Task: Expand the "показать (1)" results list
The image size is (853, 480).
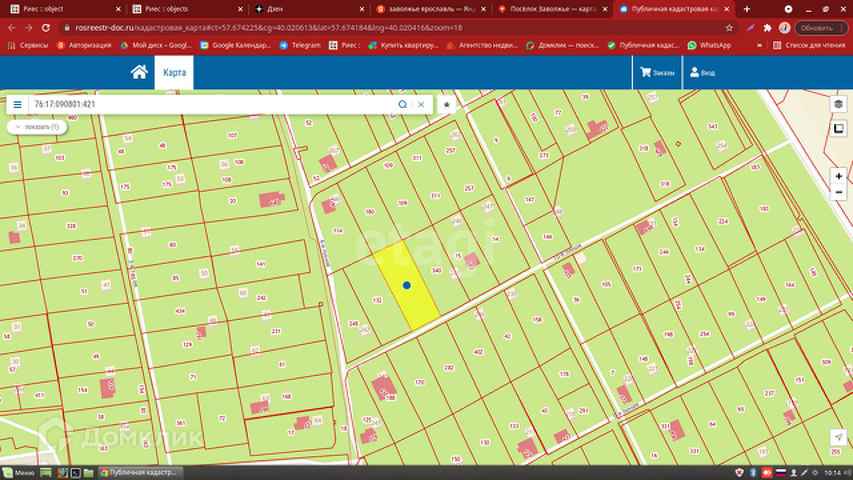Action: click(x=38, y=127)
